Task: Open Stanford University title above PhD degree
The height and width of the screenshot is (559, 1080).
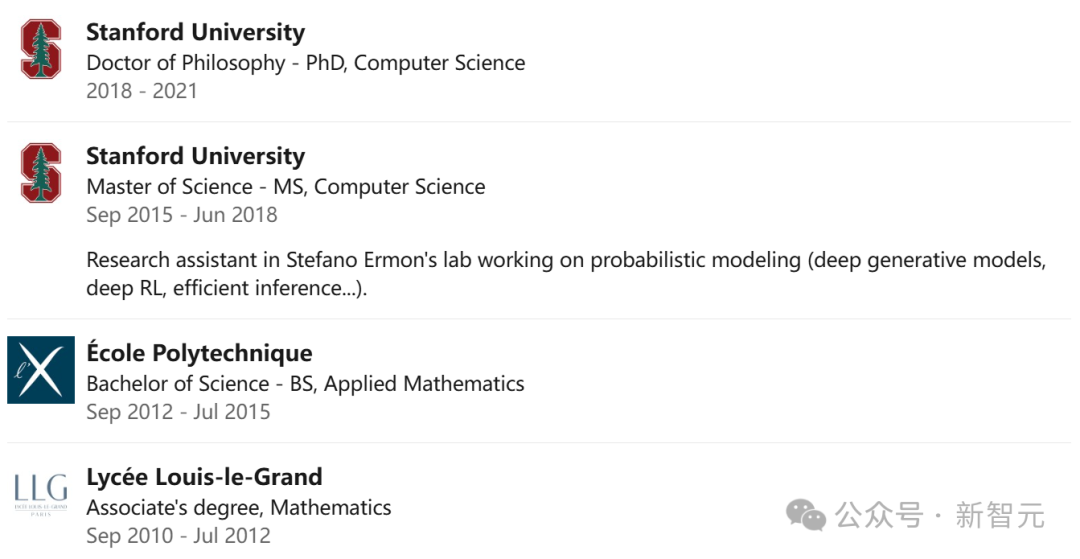Action: (196, 32)
